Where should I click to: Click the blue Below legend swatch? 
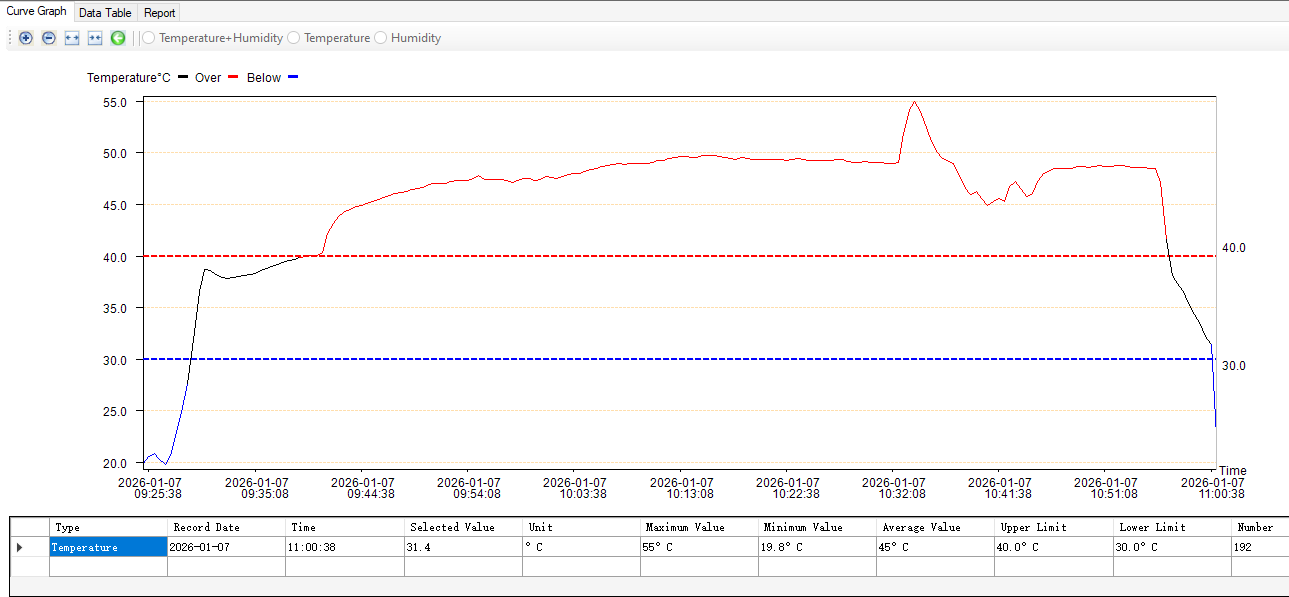pos(293,77)
